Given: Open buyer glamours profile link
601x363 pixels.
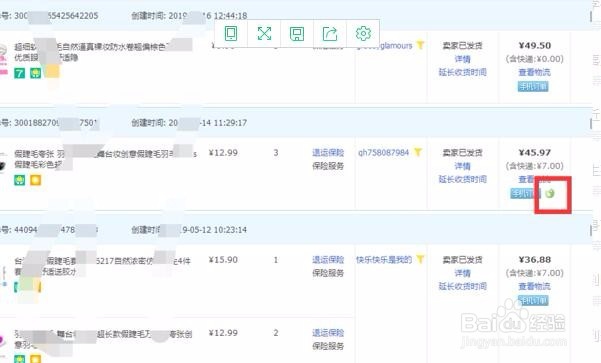Looking at the screenshot, I should [384, 46].
